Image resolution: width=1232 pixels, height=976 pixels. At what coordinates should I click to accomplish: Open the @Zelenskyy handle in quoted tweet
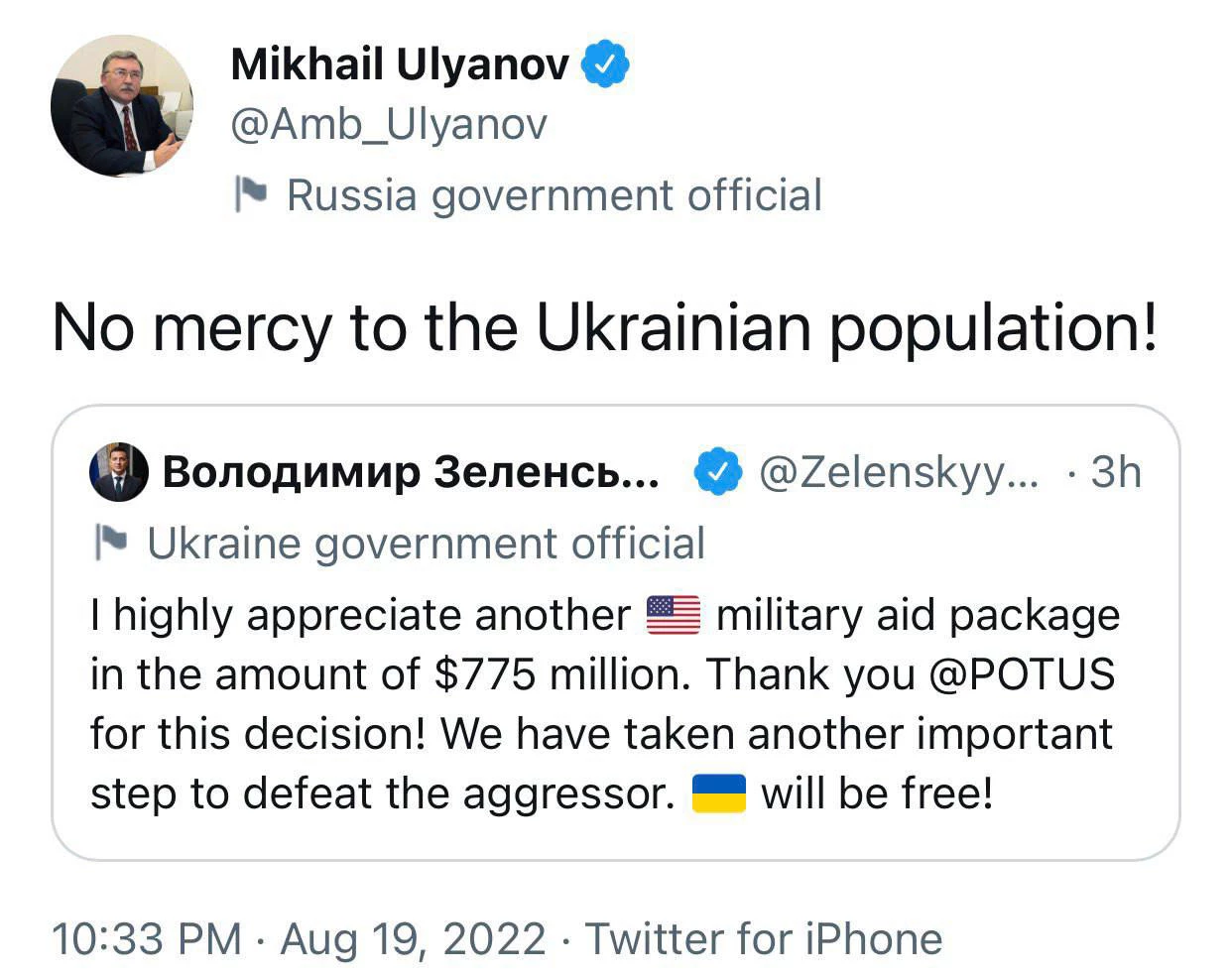(x=899, y=473)
